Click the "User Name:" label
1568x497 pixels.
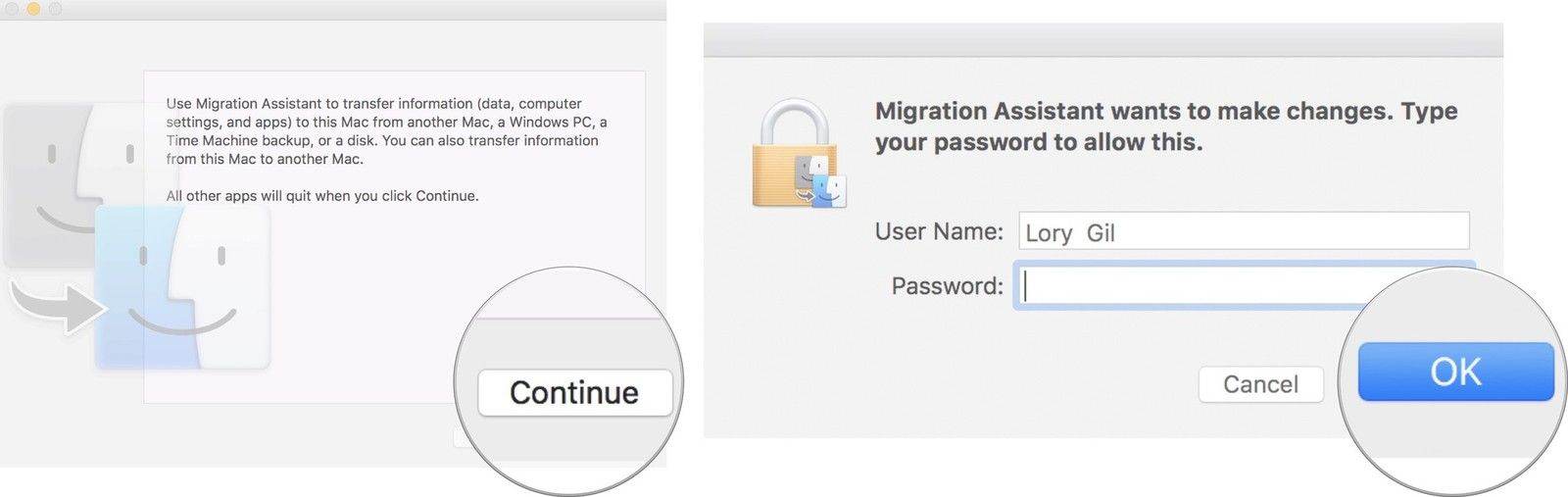tap(939, 231)
